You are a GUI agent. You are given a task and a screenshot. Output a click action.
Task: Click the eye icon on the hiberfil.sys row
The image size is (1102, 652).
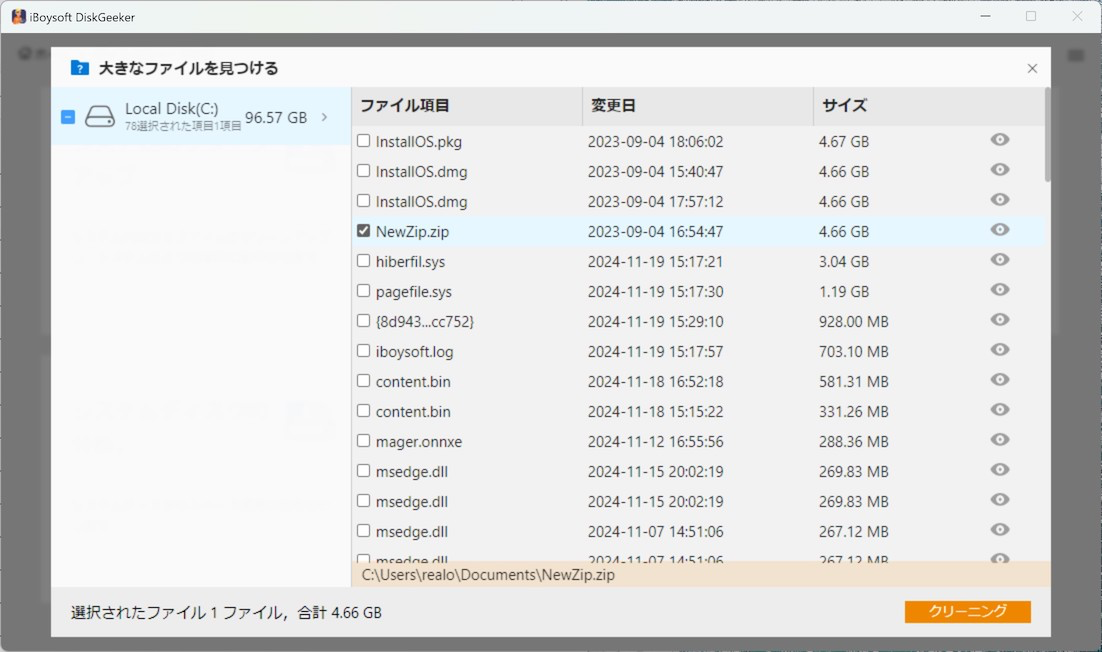[999, 260]
